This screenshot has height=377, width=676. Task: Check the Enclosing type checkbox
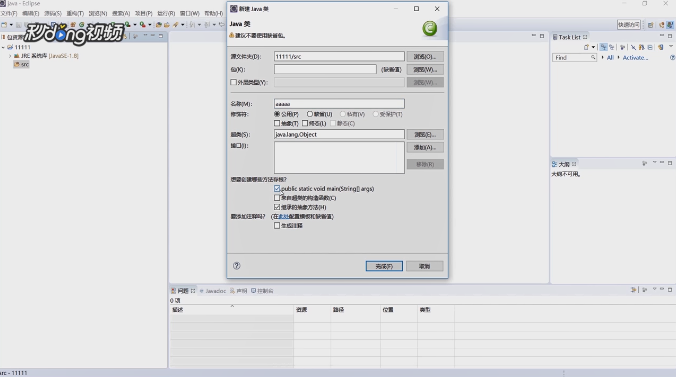(x=233, y=82)
